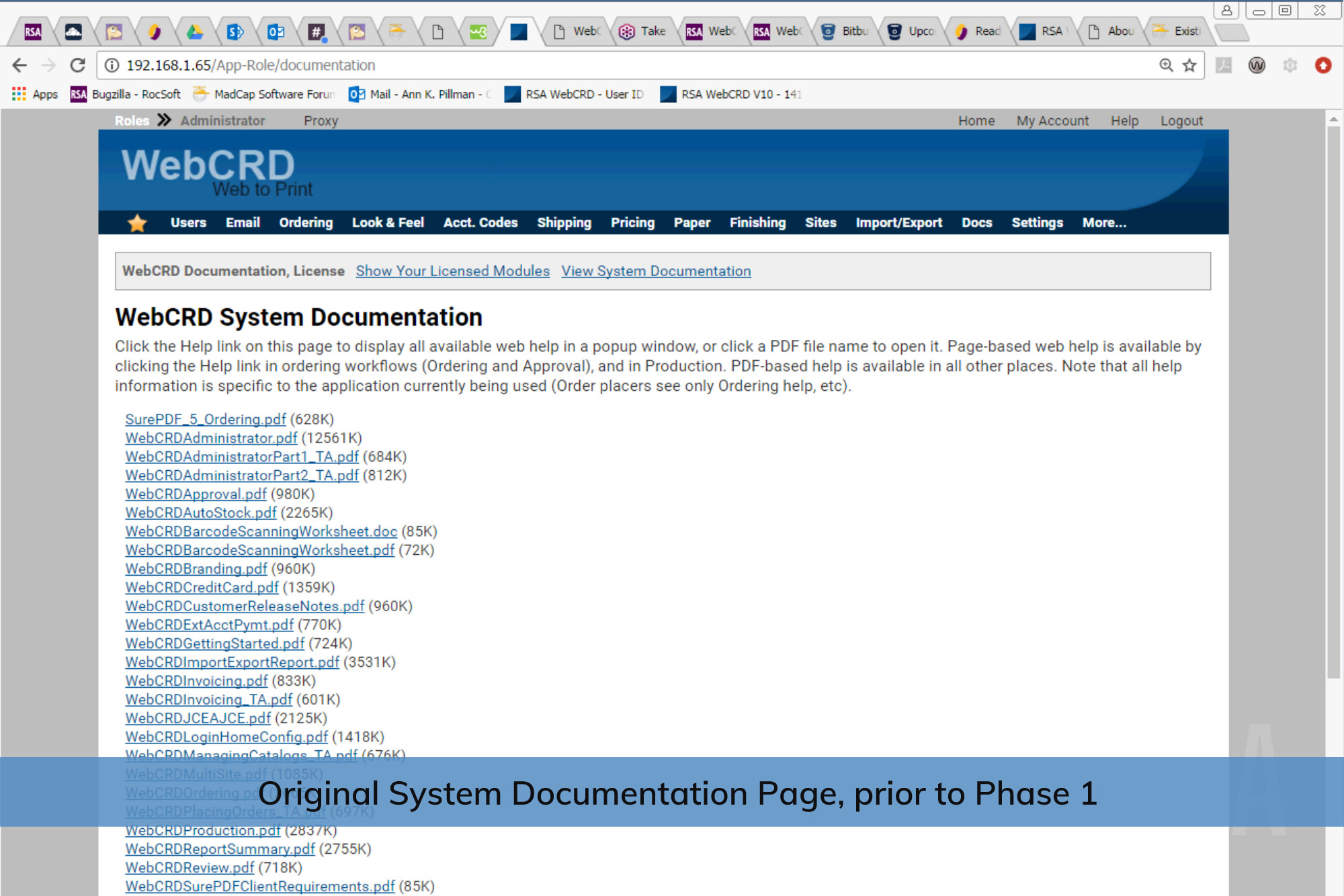
Task: Open the Import/Export menu
Action: tap(898, 223)
